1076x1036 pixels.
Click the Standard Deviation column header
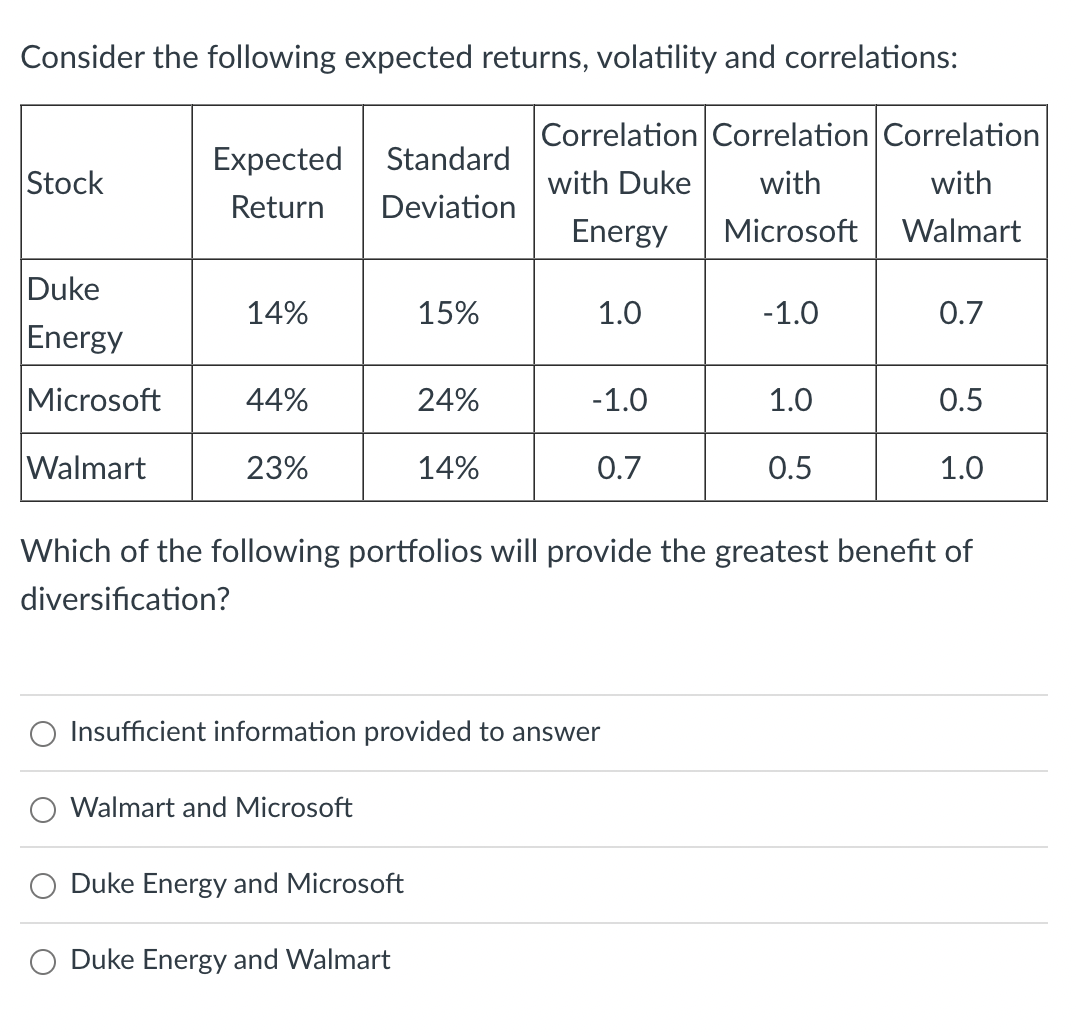pos(447,182)
